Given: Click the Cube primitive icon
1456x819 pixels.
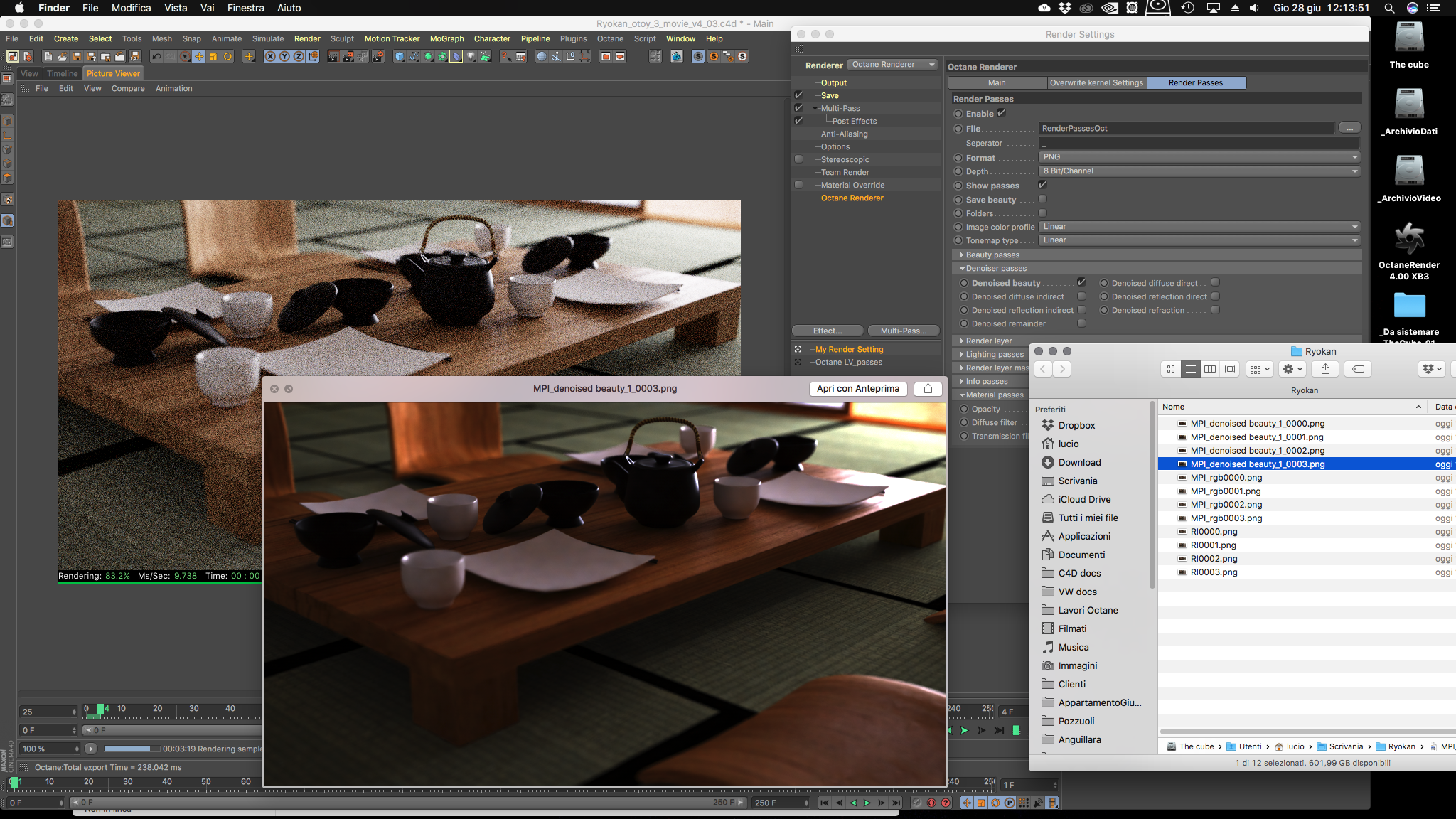Looking at the screenshot, I should tap(400, 57).
